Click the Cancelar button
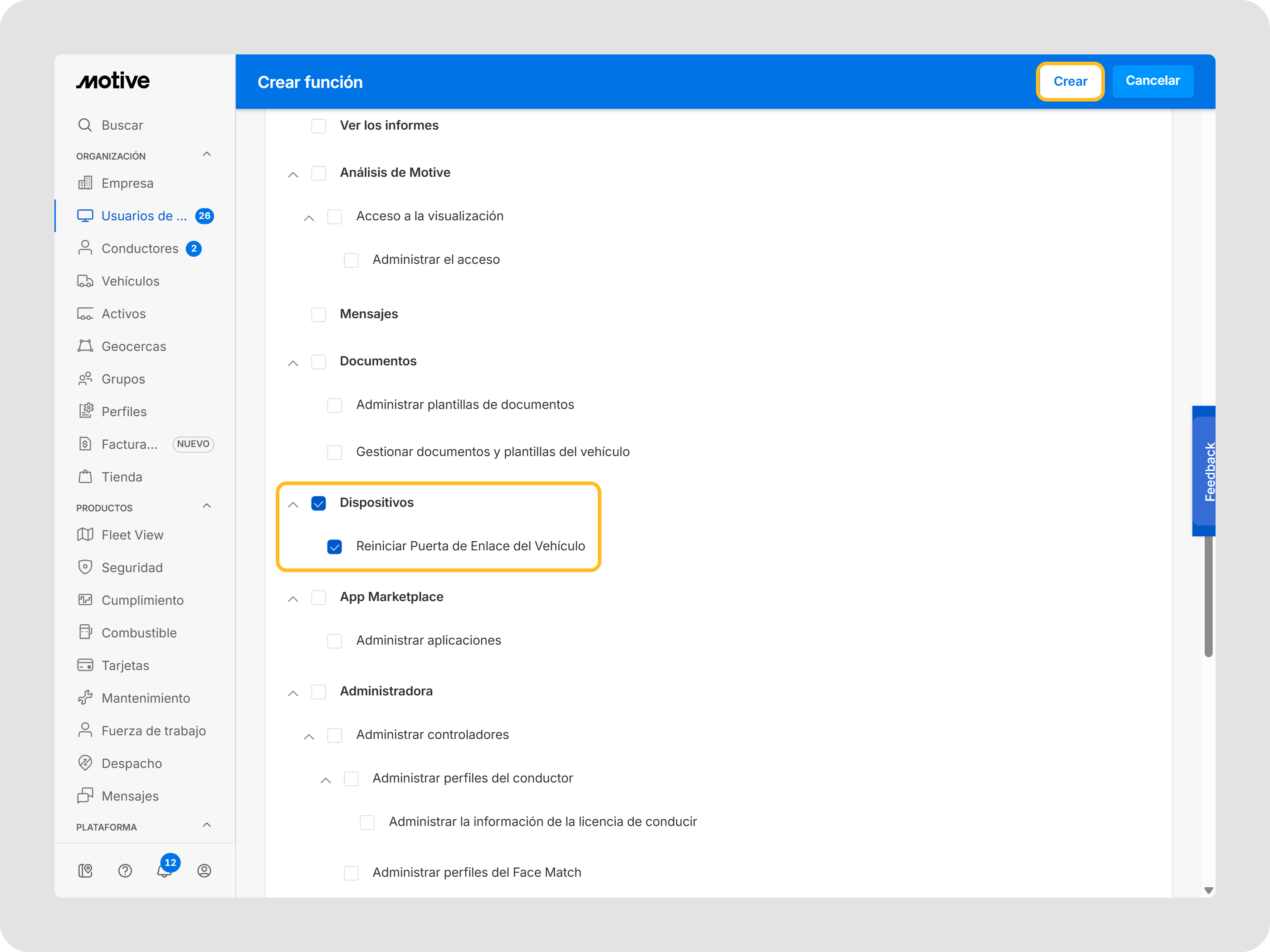Screen dimensions: 1270x952 [x=1153, y=81]
